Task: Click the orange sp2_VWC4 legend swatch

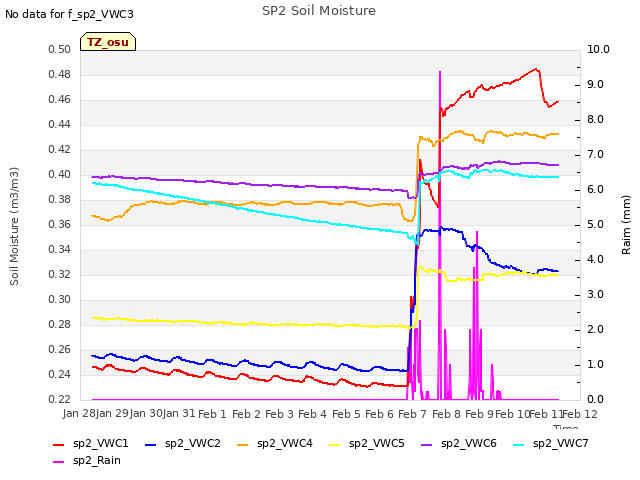Action: pyautogui.click(x=243, y=445)
